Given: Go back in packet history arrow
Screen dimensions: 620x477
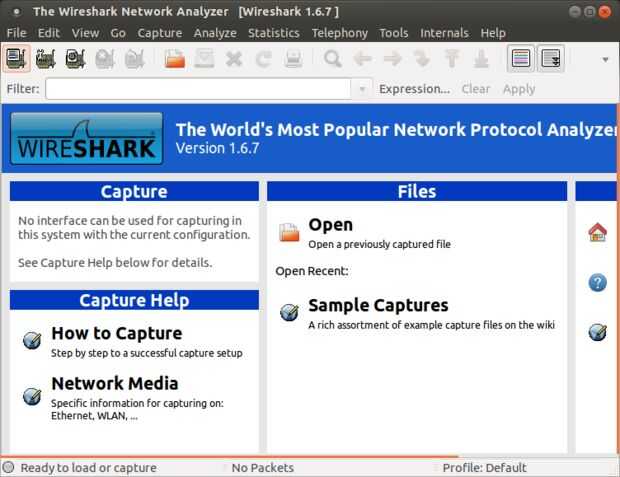Looking at the screenshot, I should 363,59.
